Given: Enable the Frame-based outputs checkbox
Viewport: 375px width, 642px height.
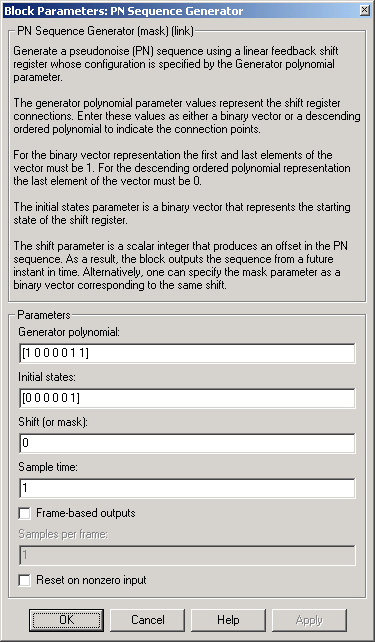Looking at the screenshot, I should click(25, 513).
